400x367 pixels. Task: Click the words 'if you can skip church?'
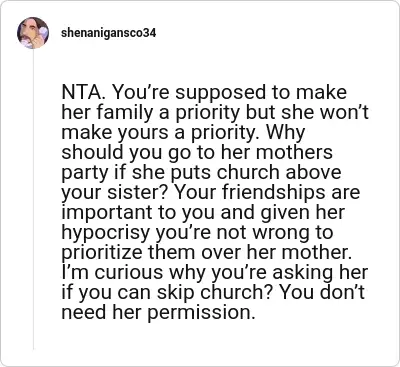click(167, 293)
